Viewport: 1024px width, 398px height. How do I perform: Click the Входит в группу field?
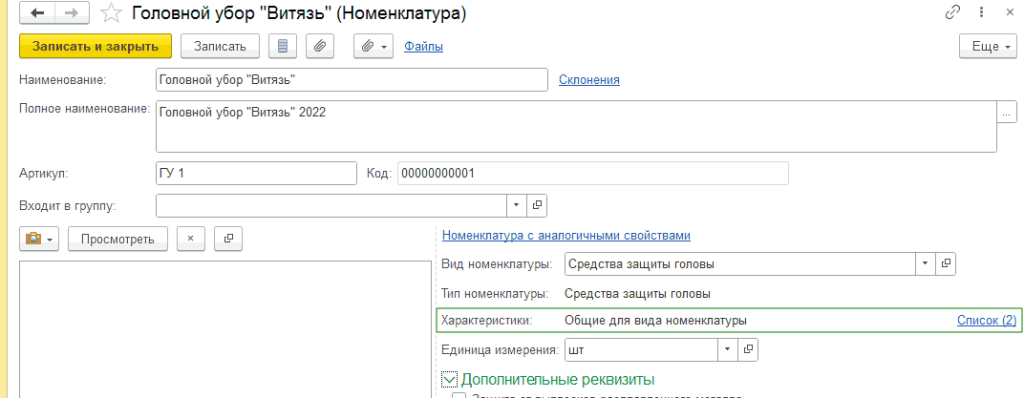pyautogui.click(x=332, y=205)
